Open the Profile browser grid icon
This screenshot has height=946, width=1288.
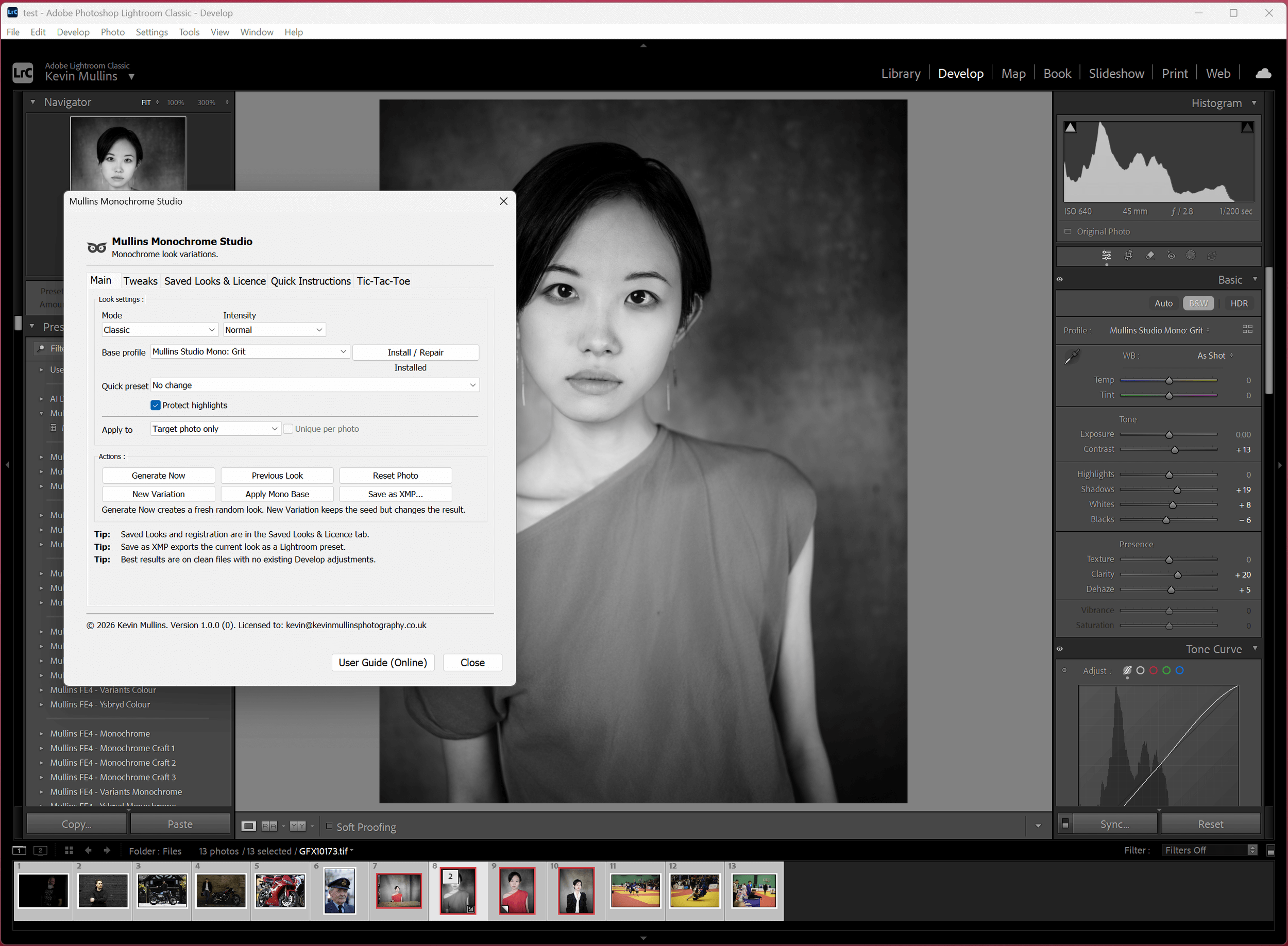(1248, 330)
